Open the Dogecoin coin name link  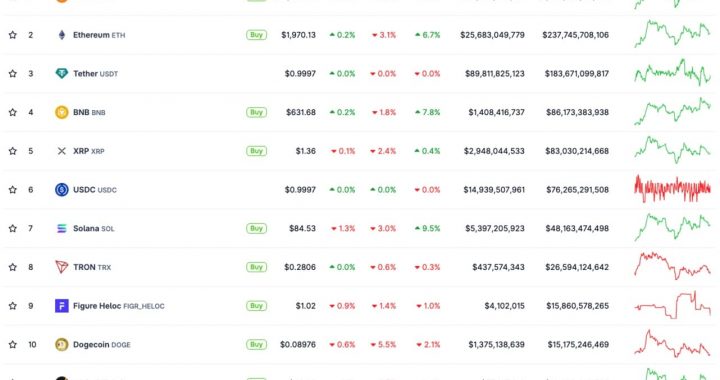click(101, 345)
